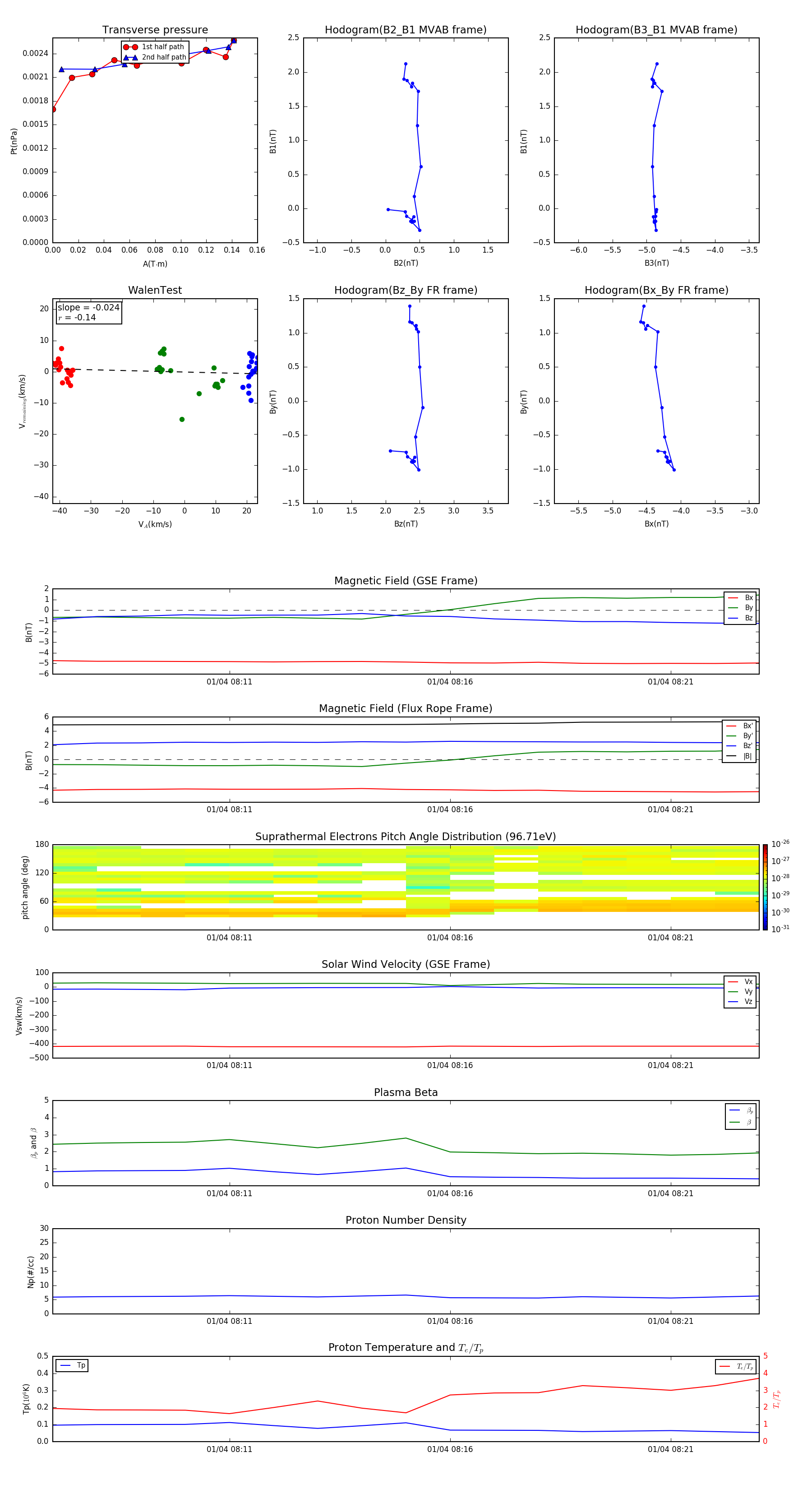Click the 'Vsw(km/s)' y-axis label
The height and width of the screenshot is (1489, 812).
pos(19,1016)
